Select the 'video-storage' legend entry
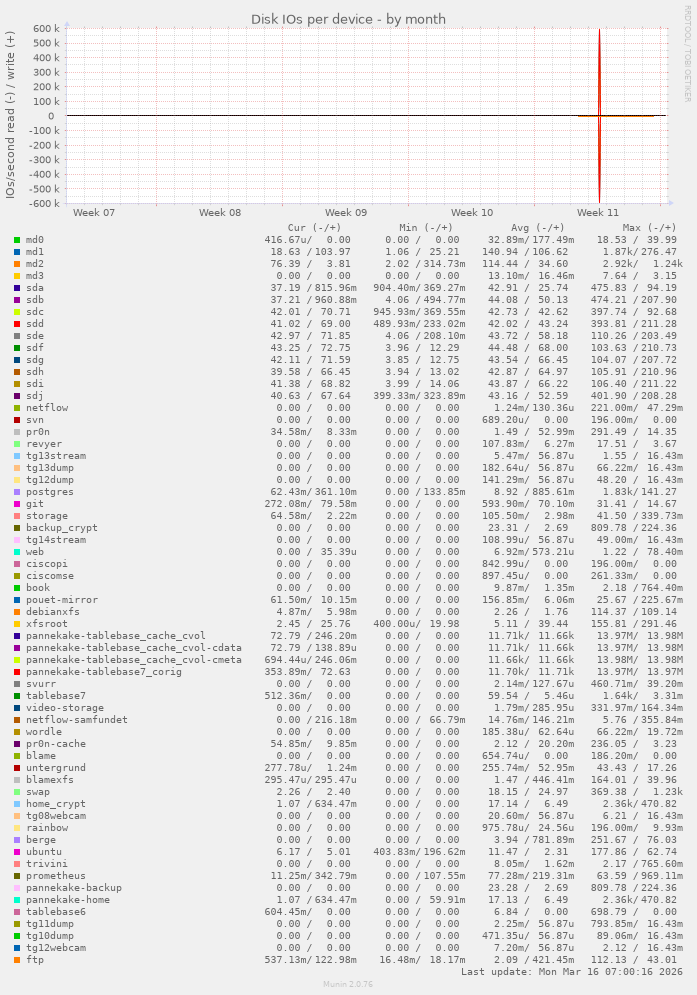The height and width of the screenshot is (995, 697). (65, 708)
